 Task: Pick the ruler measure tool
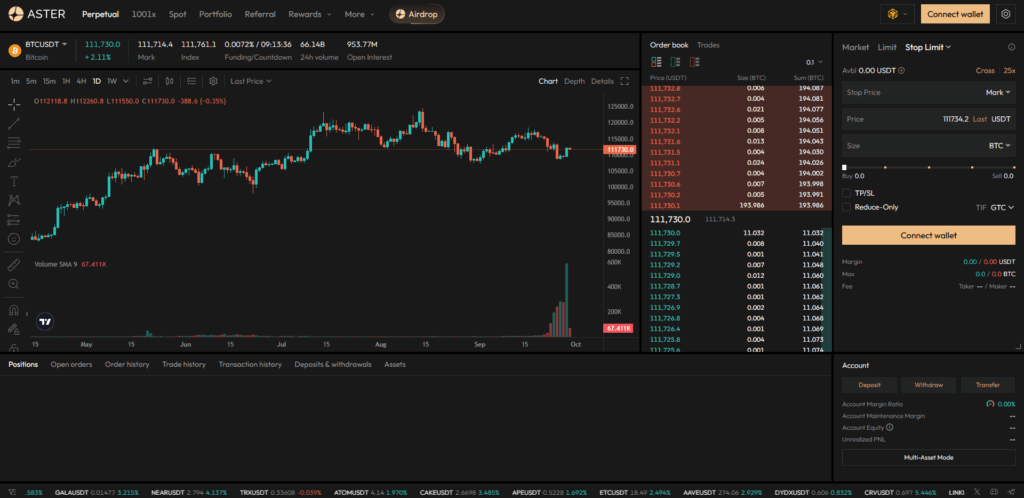(14, 265)
